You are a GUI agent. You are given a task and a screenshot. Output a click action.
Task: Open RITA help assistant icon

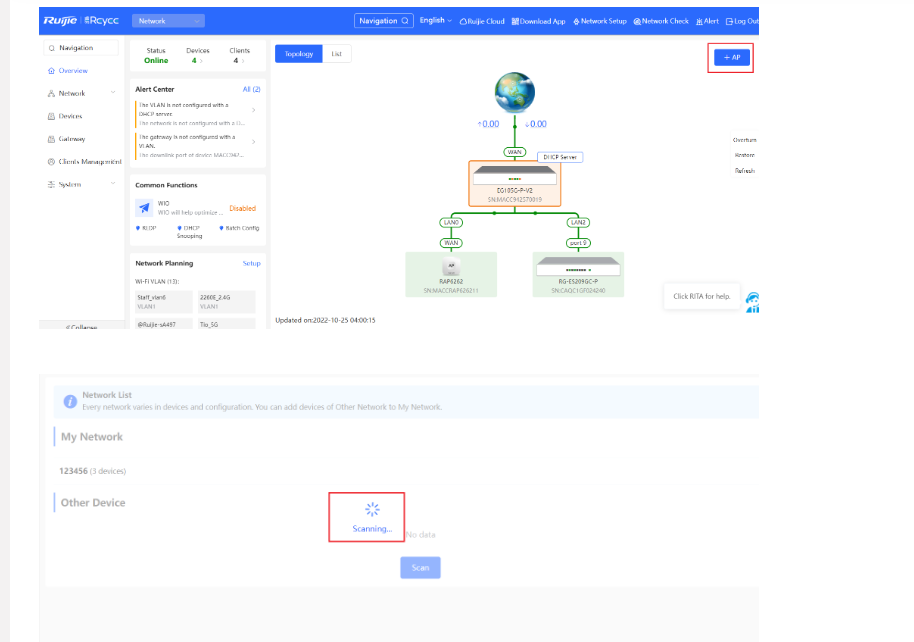[x=753, y=302]
